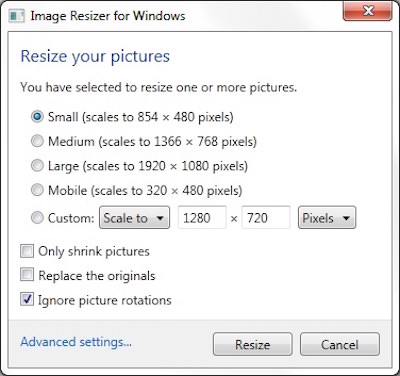
Task: Click the Ignore picture rotations label
Action: tap(105, 300)
